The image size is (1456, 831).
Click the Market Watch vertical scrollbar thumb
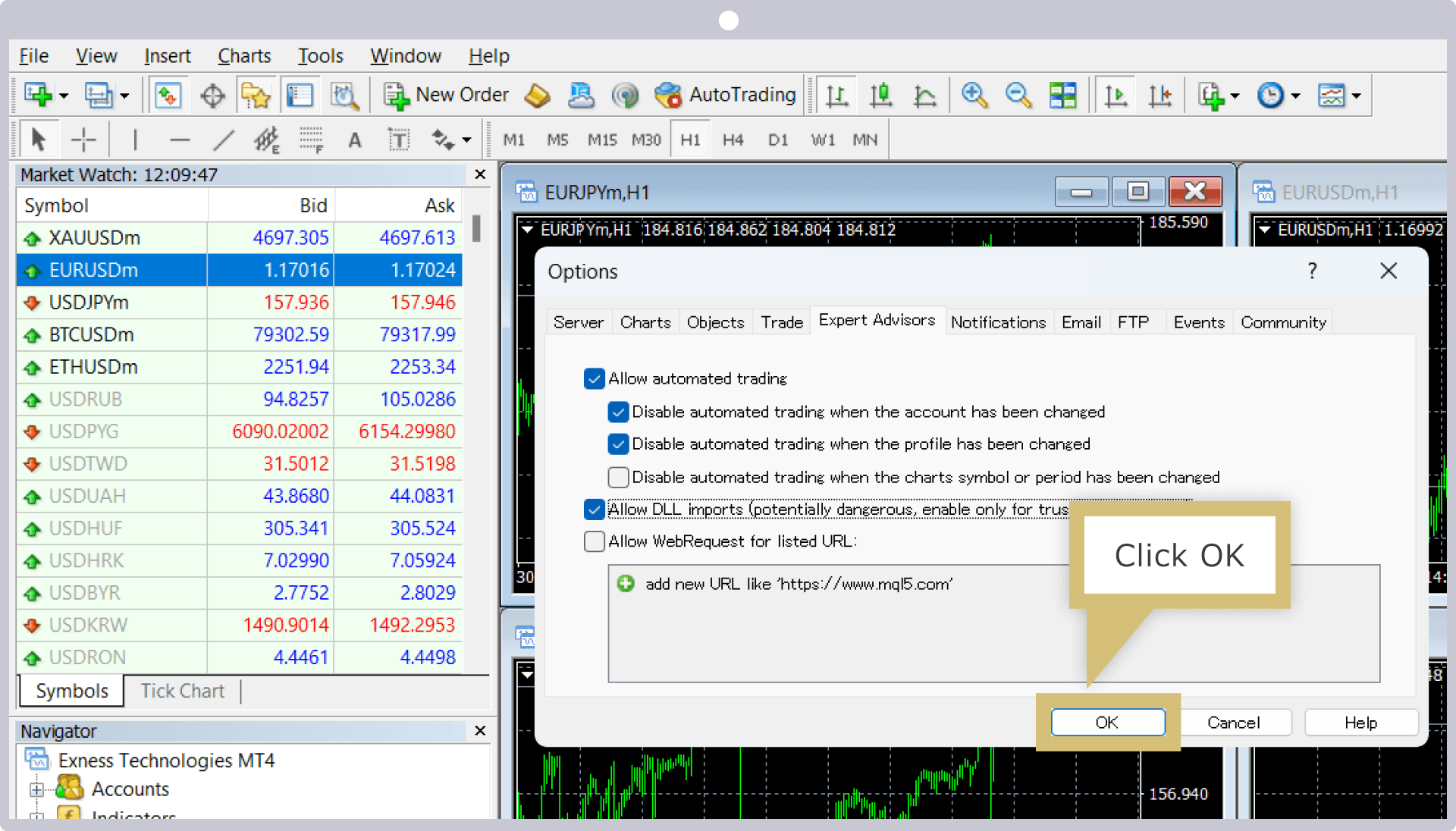pyautogui.click(x=476, y=227)
